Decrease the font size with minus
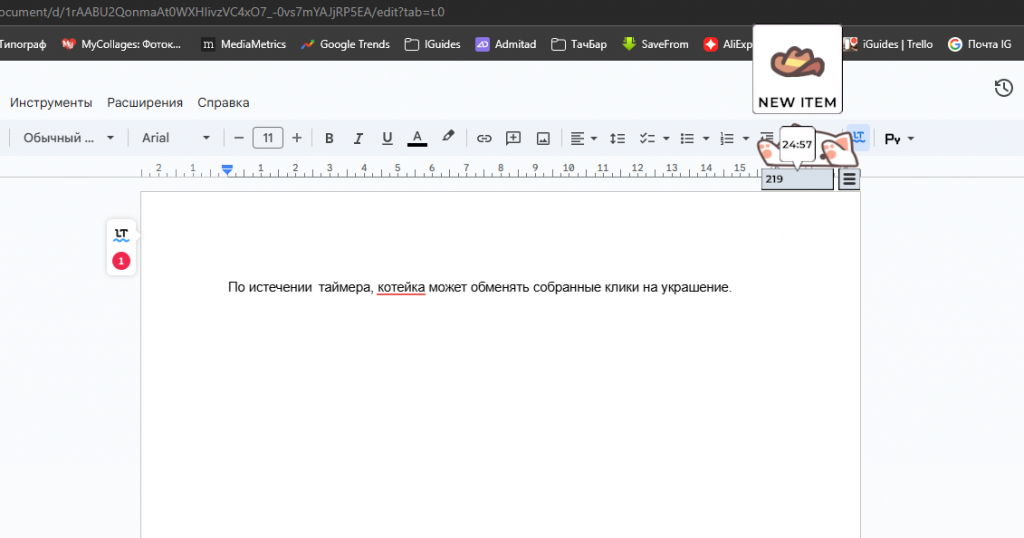This screenshot has width=1024, height=538. click(x=238, y=138)
